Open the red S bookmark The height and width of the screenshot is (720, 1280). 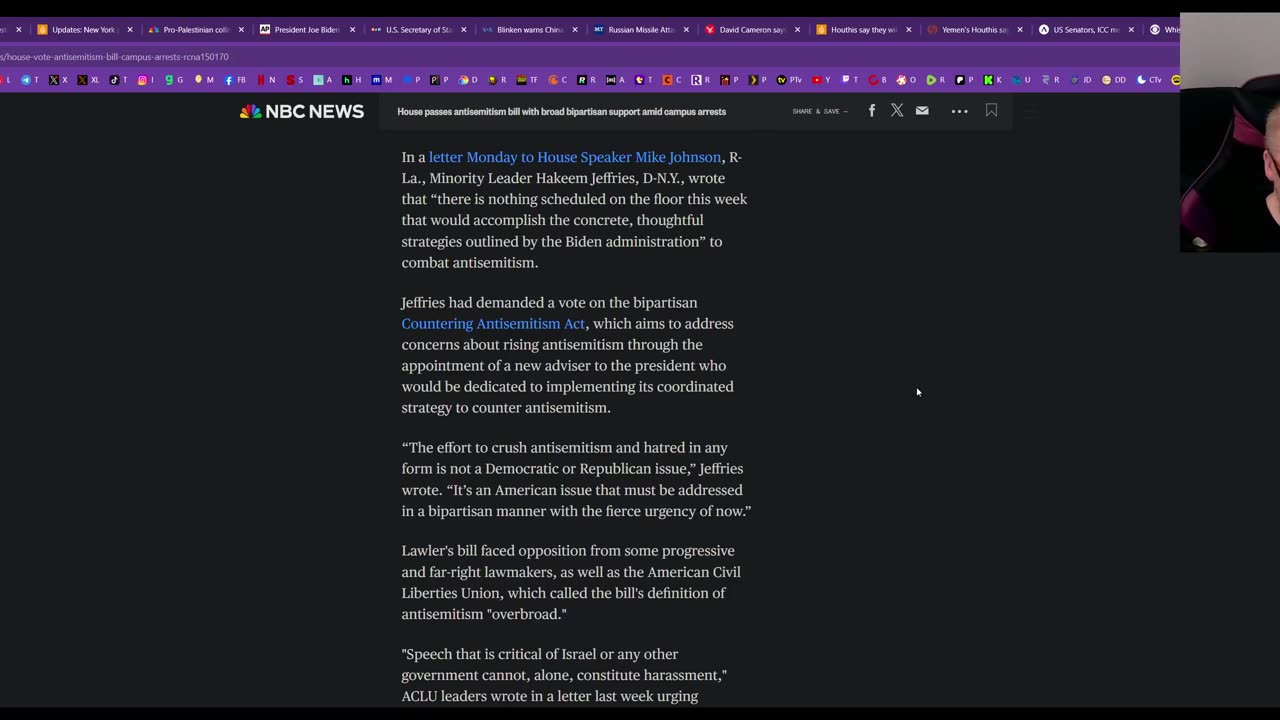[295, 80]
